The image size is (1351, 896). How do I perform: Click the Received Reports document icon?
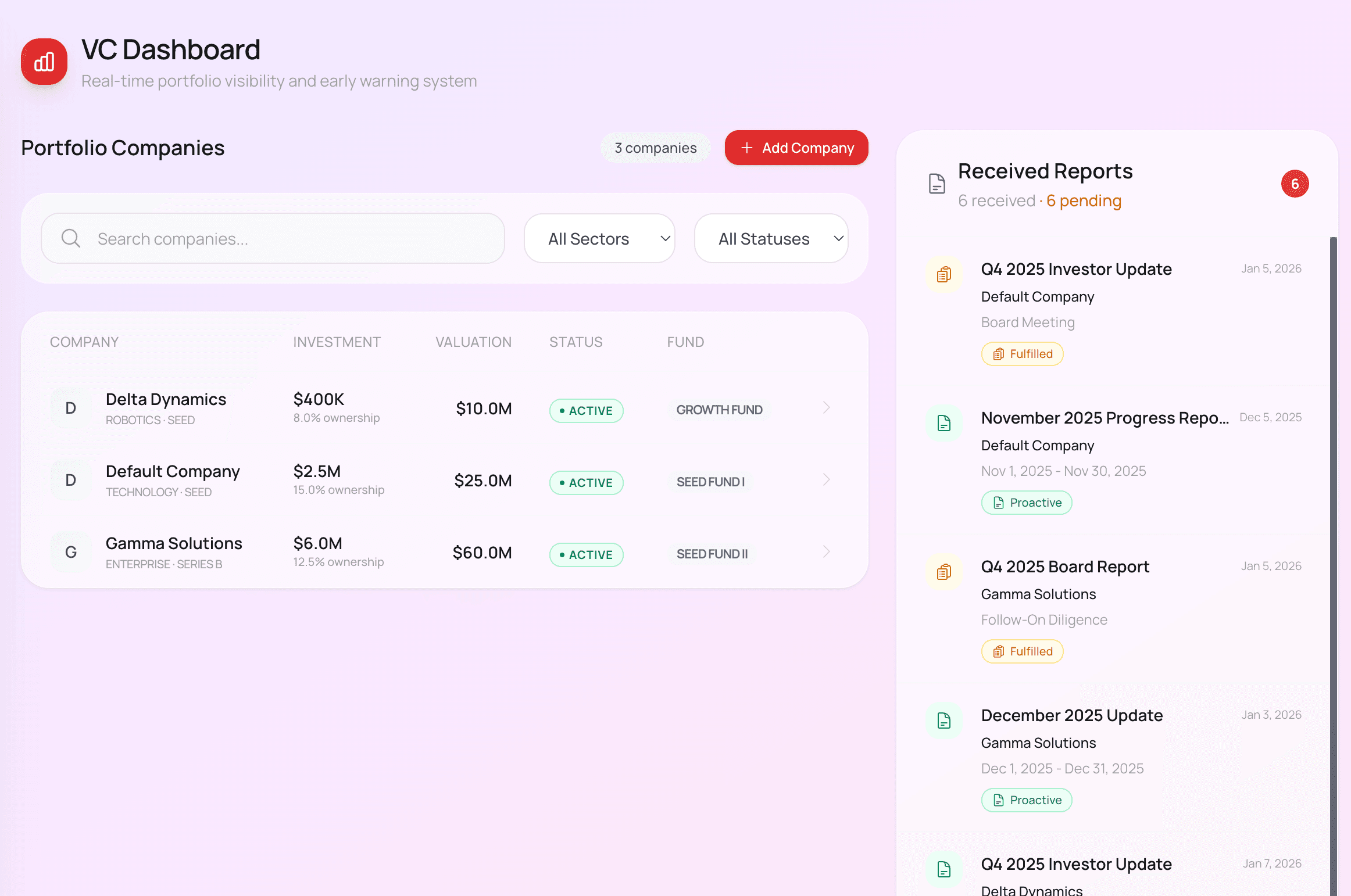click(x=936, y=184)
